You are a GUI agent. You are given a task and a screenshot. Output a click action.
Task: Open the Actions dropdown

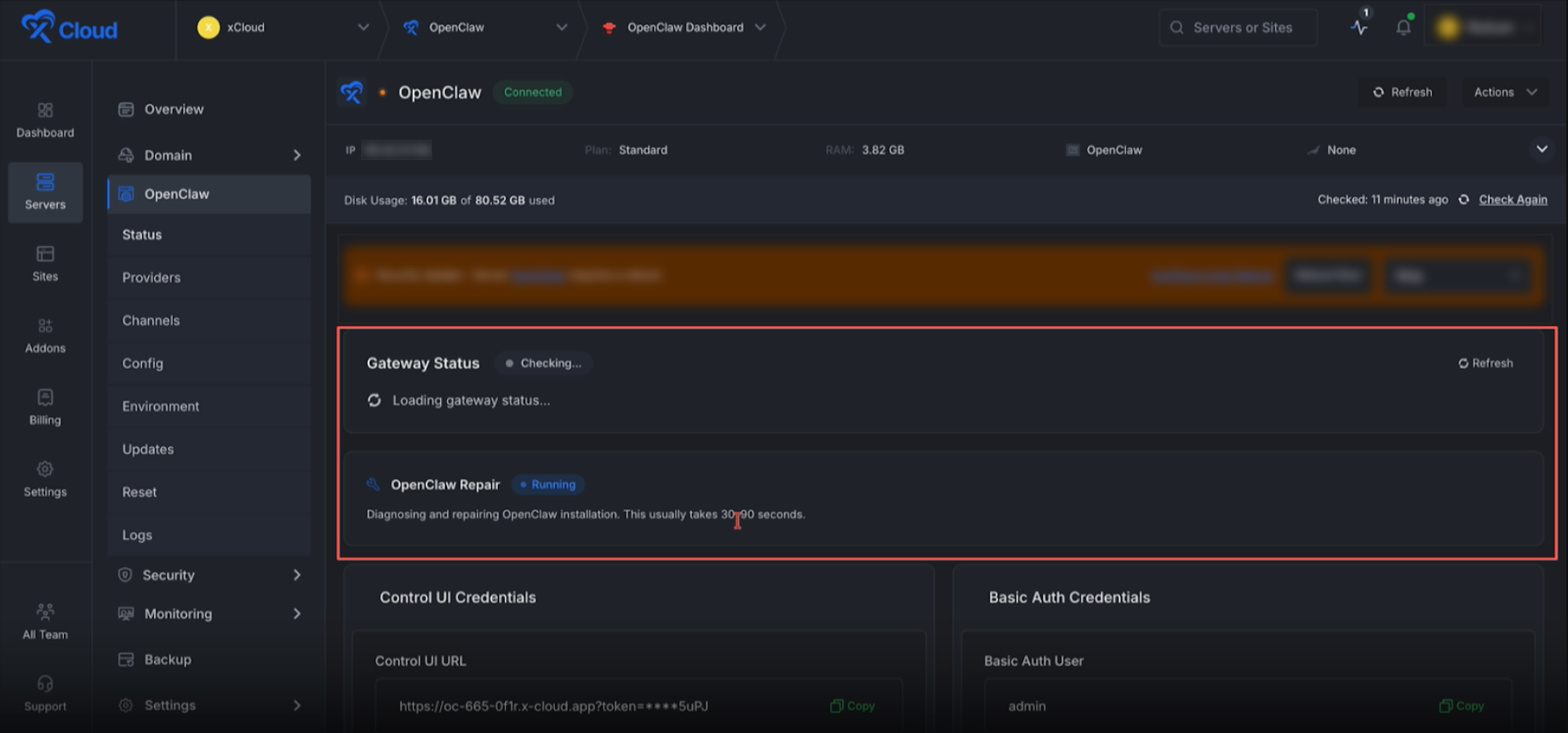click(1504, 92)
